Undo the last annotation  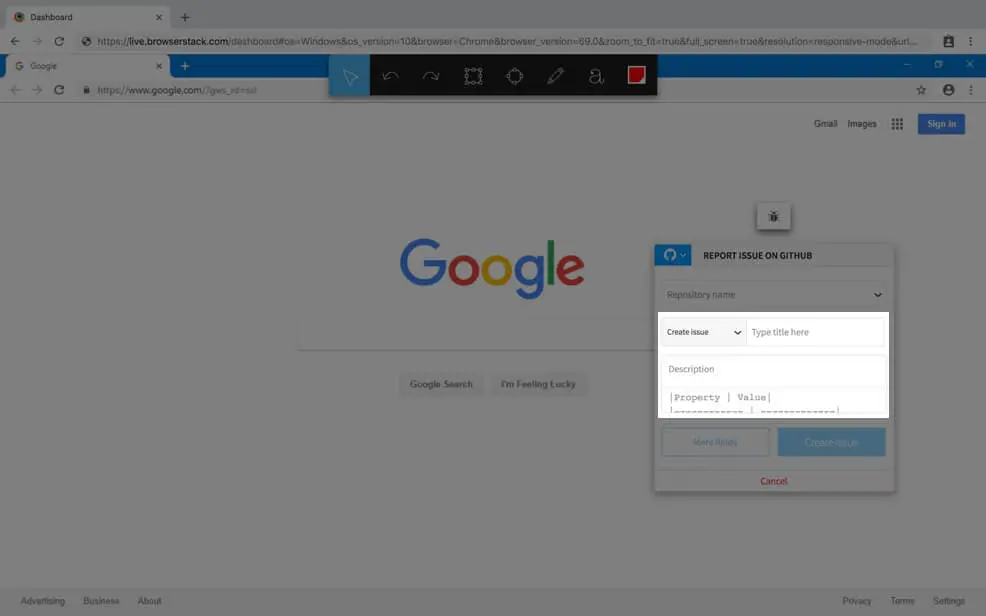pyautogui.click(x=391, y=76)
